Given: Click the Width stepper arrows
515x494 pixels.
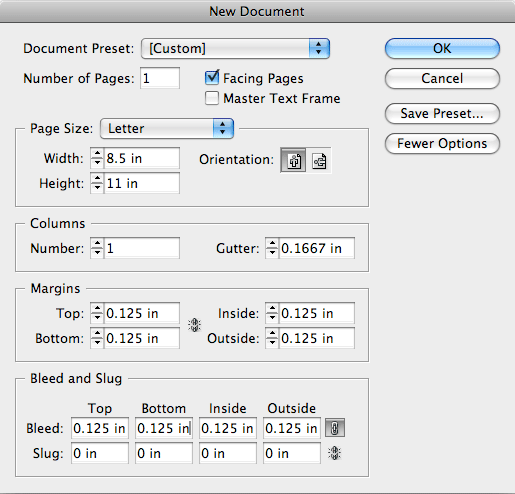Looking at the screenshot, I should tap(97, 158).
